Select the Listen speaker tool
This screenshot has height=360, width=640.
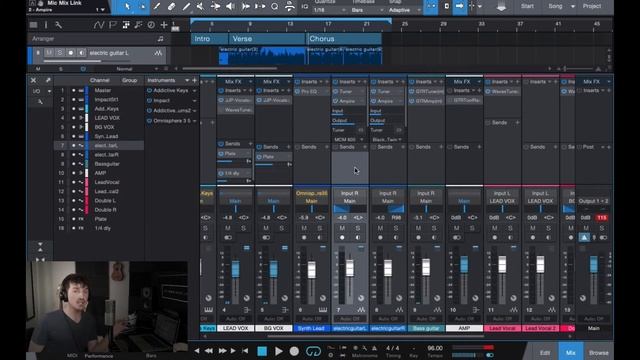(230, 7)
